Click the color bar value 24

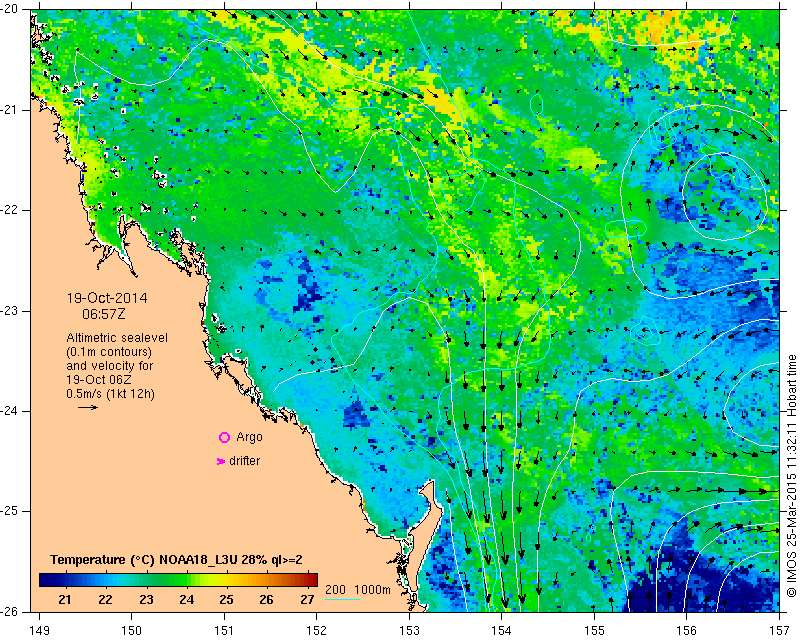187,600
